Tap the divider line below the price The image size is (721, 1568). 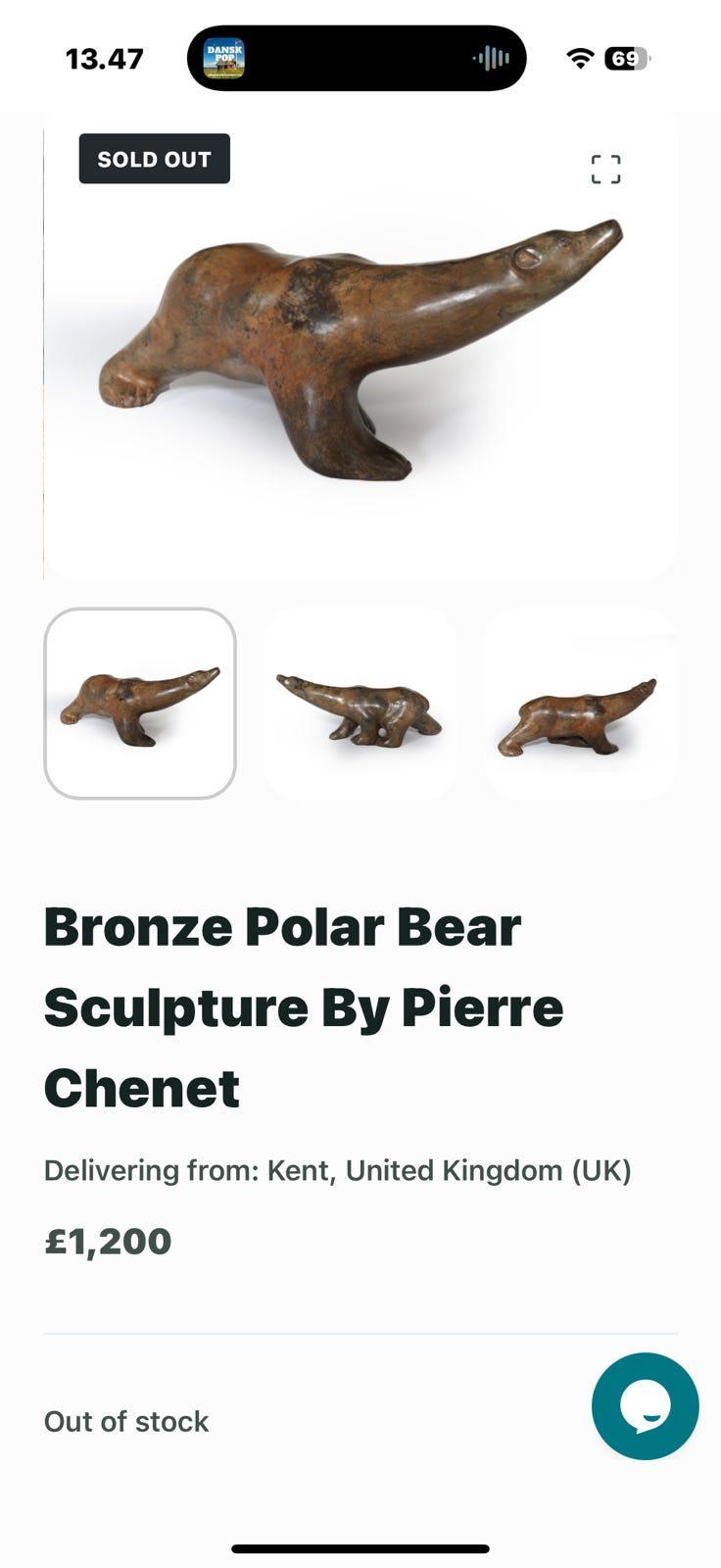point(360,1334)
